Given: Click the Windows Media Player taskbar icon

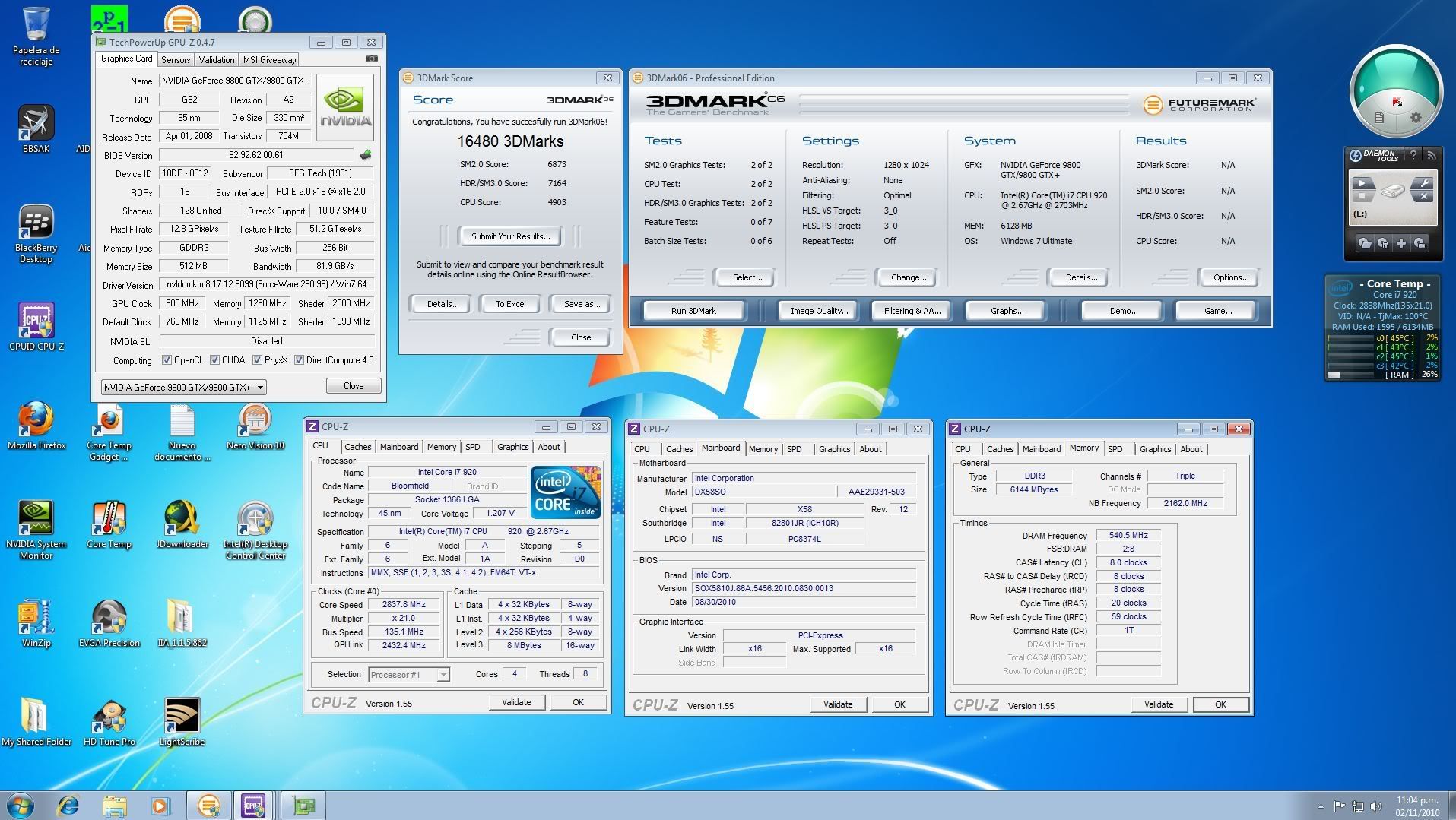Looking at the screenshot, I should [x=160, y=806].
